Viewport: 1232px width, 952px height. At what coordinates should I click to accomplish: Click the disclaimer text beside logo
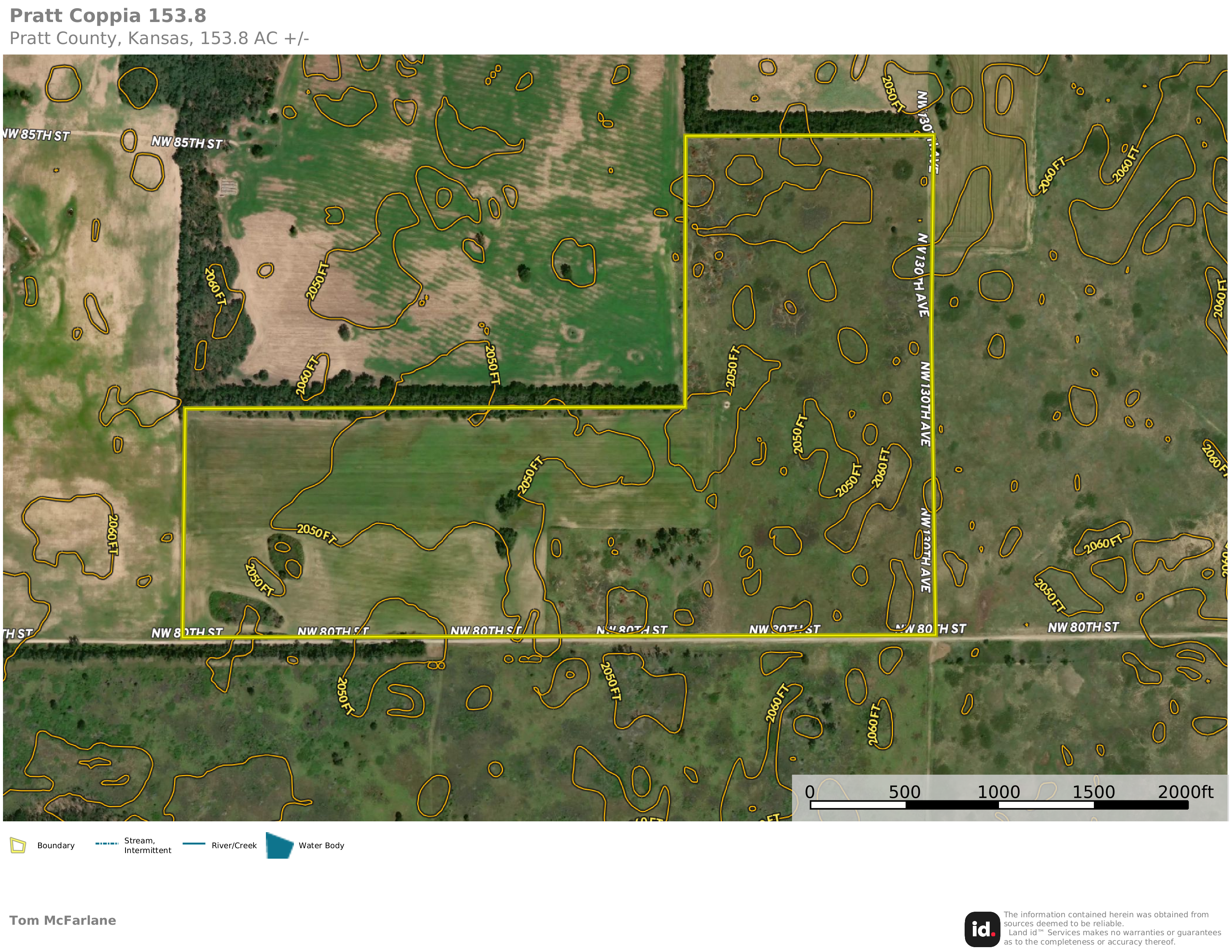click(1111, 928)
